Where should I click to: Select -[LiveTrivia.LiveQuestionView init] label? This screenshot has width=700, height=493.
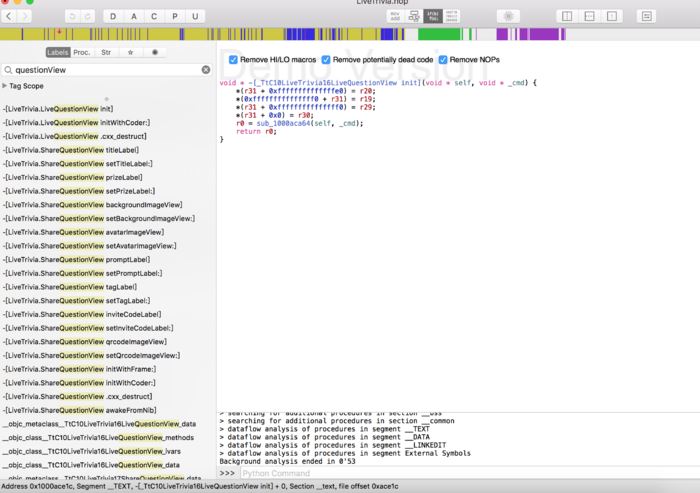pos(58,109)
